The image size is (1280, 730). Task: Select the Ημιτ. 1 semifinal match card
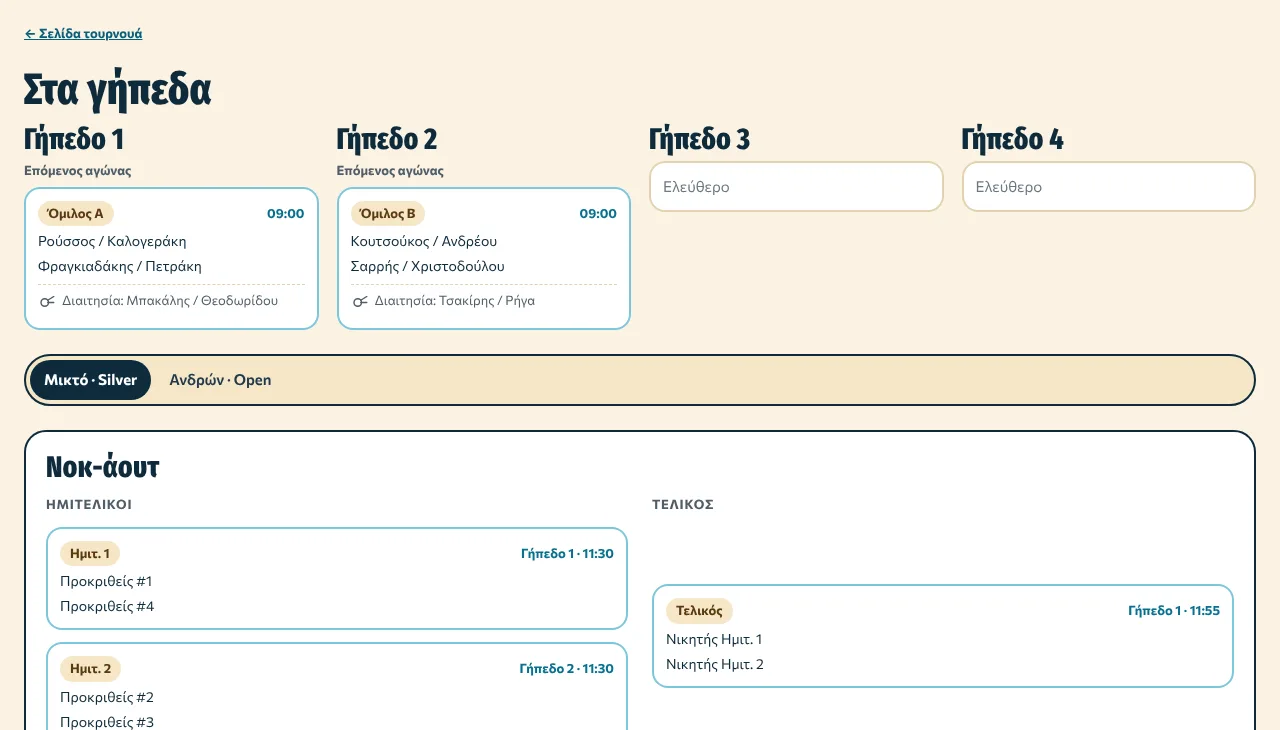point(337,578)
